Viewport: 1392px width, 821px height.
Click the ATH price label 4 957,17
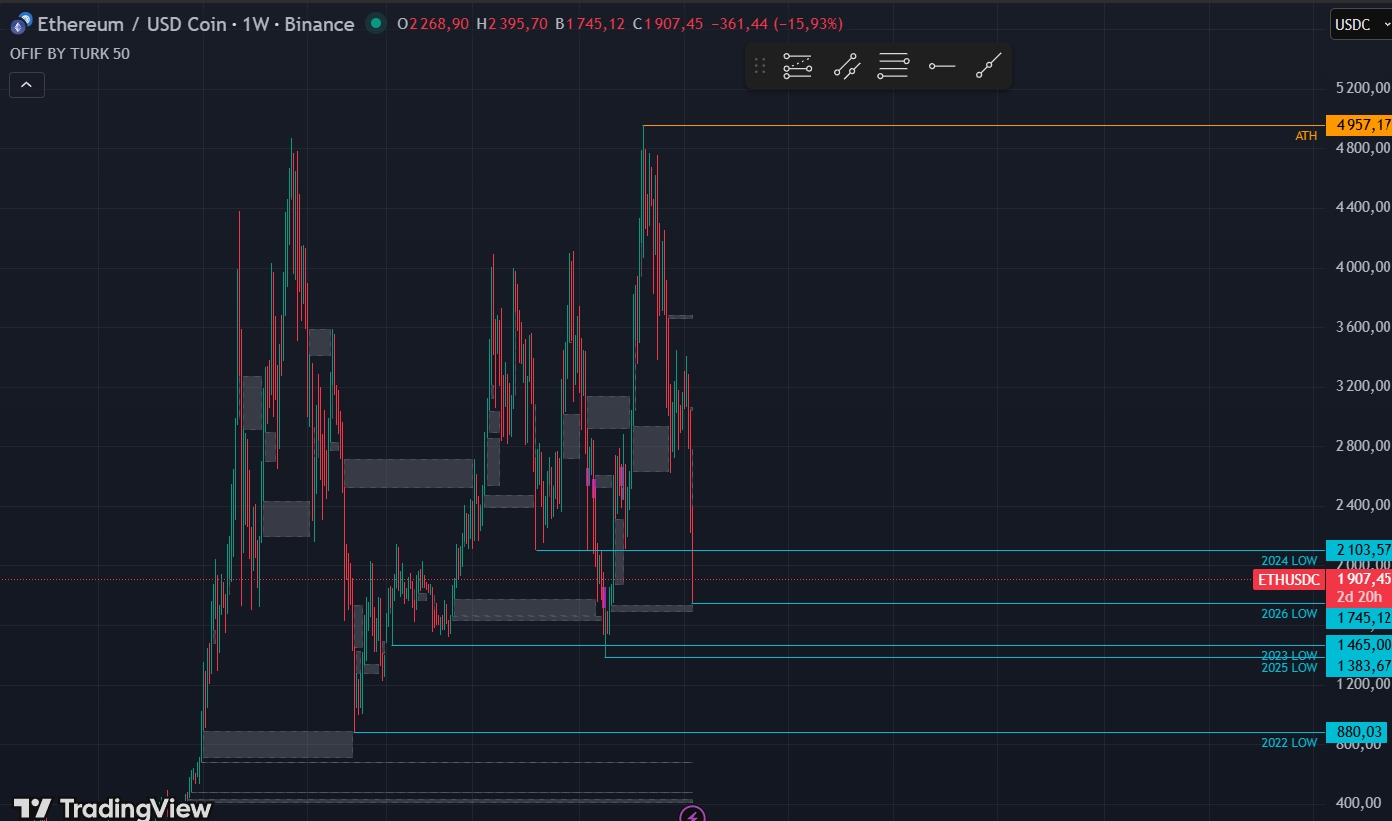1358,125
